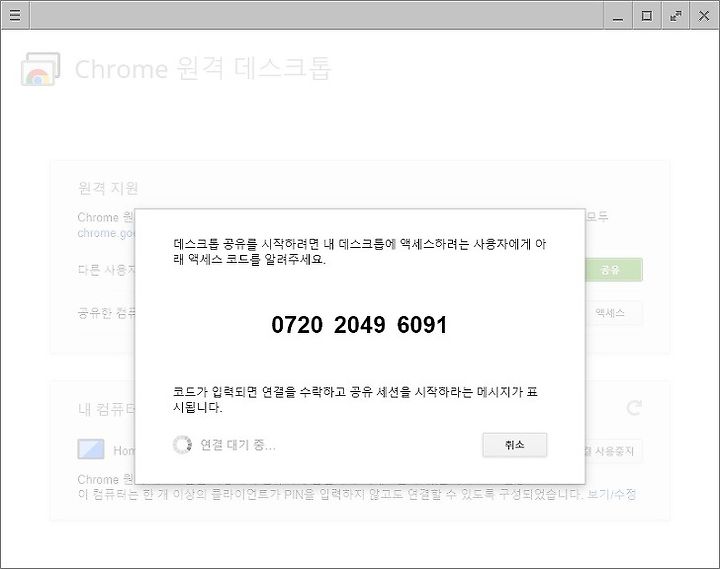Toggle fullscreen with the diagonal arrows icon
Image resolution: width=720 pixels, height=569 pixels.
(x=675, y=16)
